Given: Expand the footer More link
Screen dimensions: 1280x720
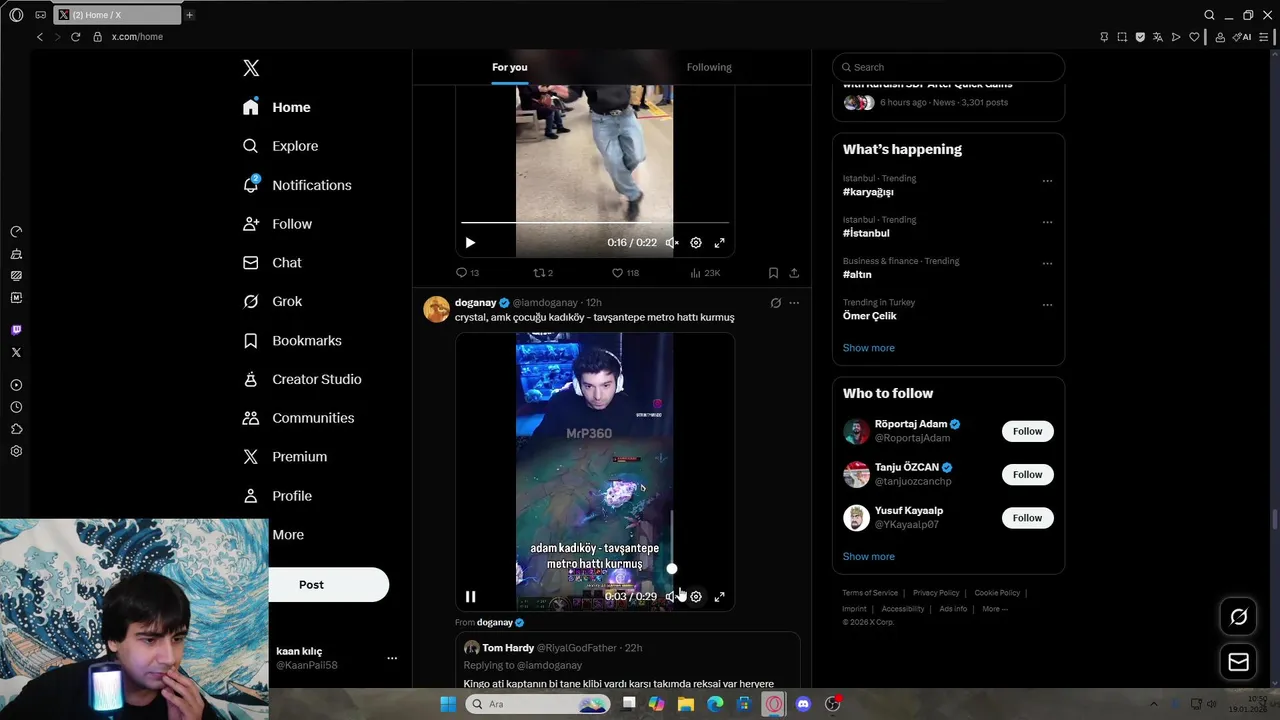Looking at the screenshot, I should click(994, 609).
